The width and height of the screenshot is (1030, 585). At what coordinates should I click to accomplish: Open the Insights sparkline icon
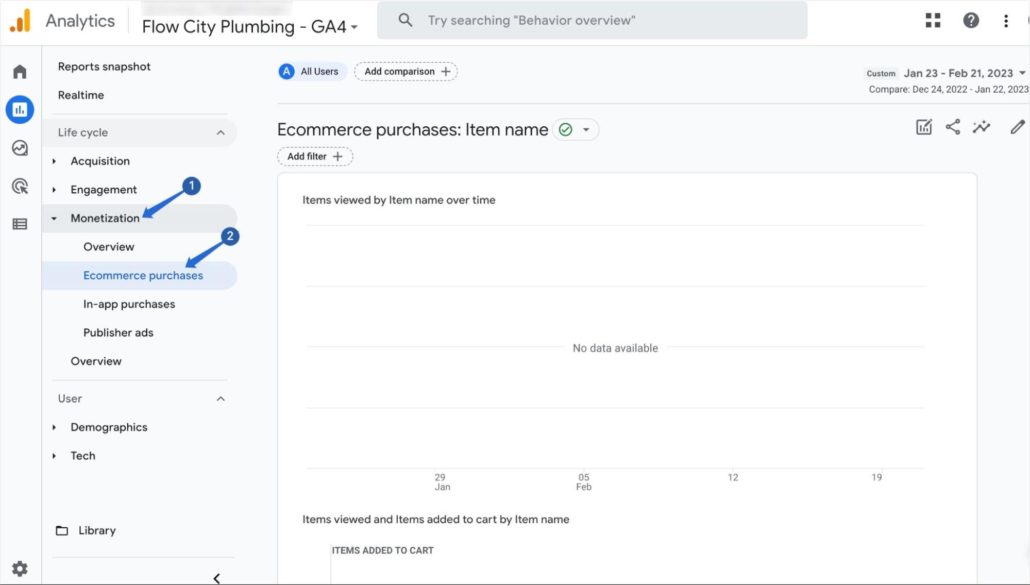click(x=981, y=127)
